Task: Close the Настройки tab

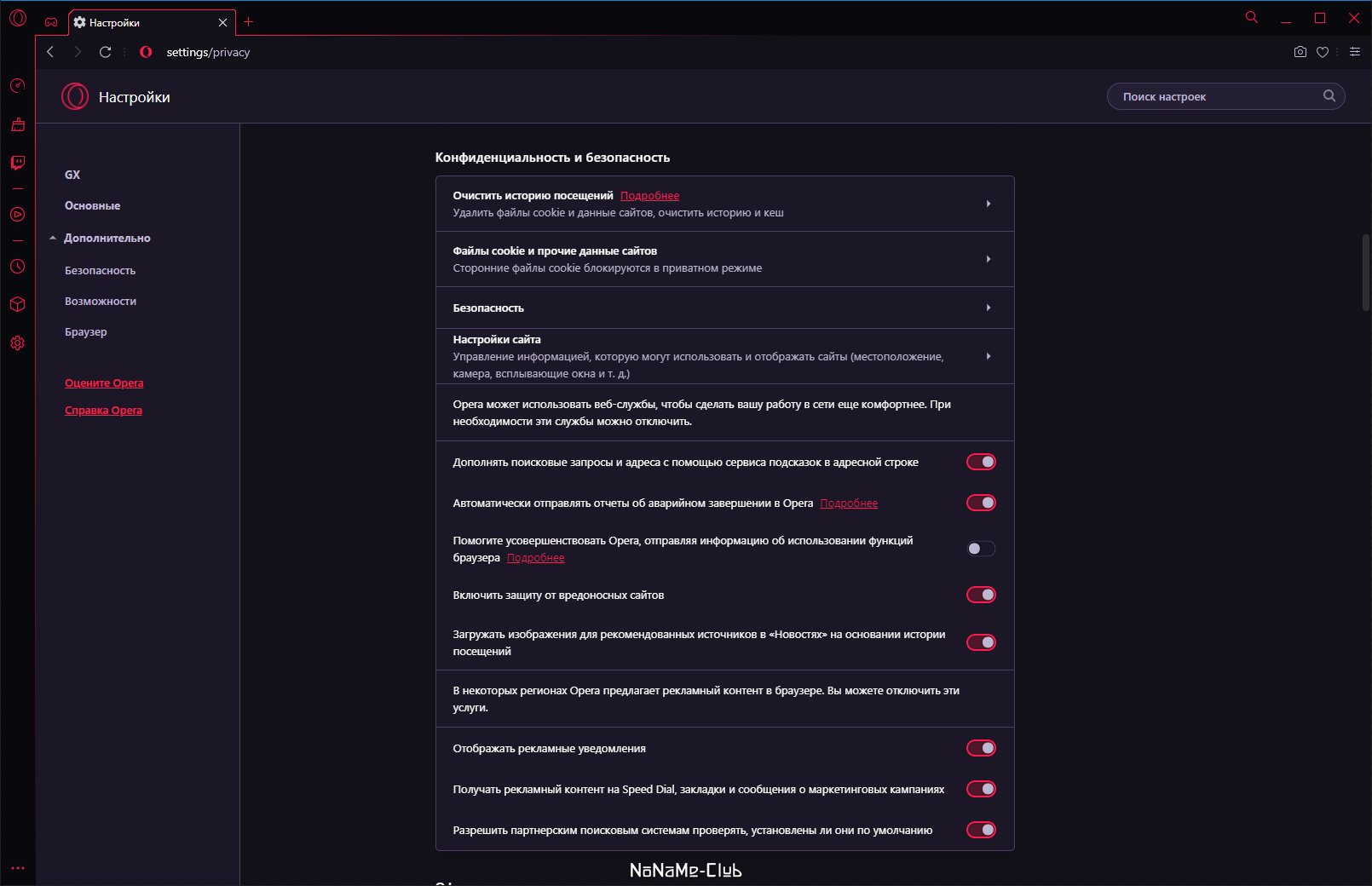Action: pos(222,23)
